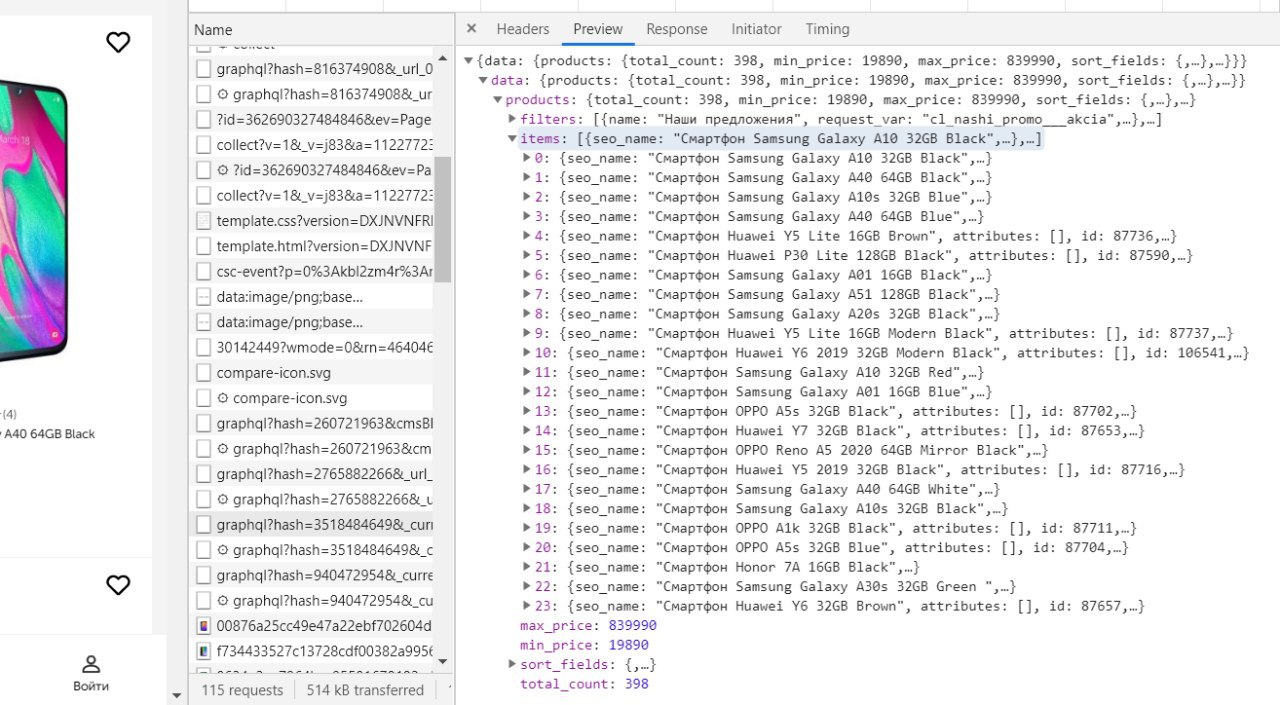Click the network list vertical scrollbar thumb
This screenshot has width=1280, height=705.
tap(443, 219)
